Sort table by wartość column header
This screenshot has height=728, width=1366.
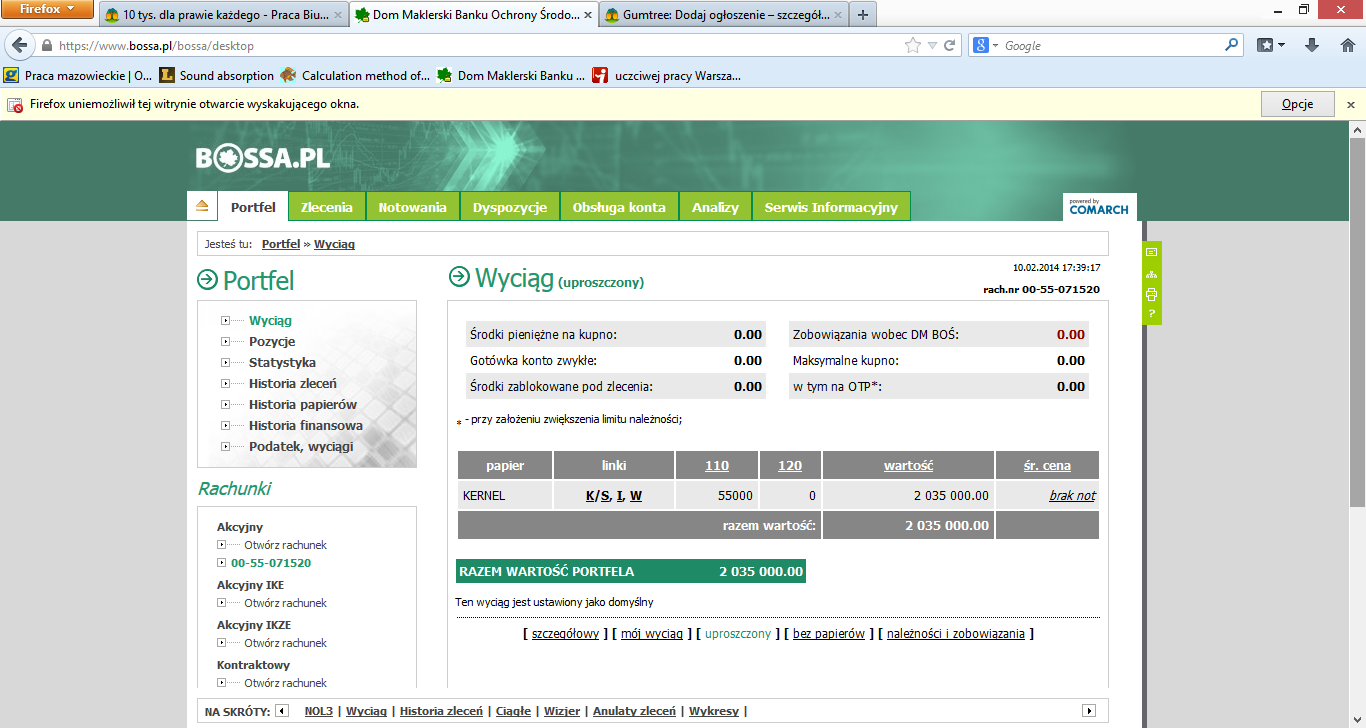tap(908, 466)
